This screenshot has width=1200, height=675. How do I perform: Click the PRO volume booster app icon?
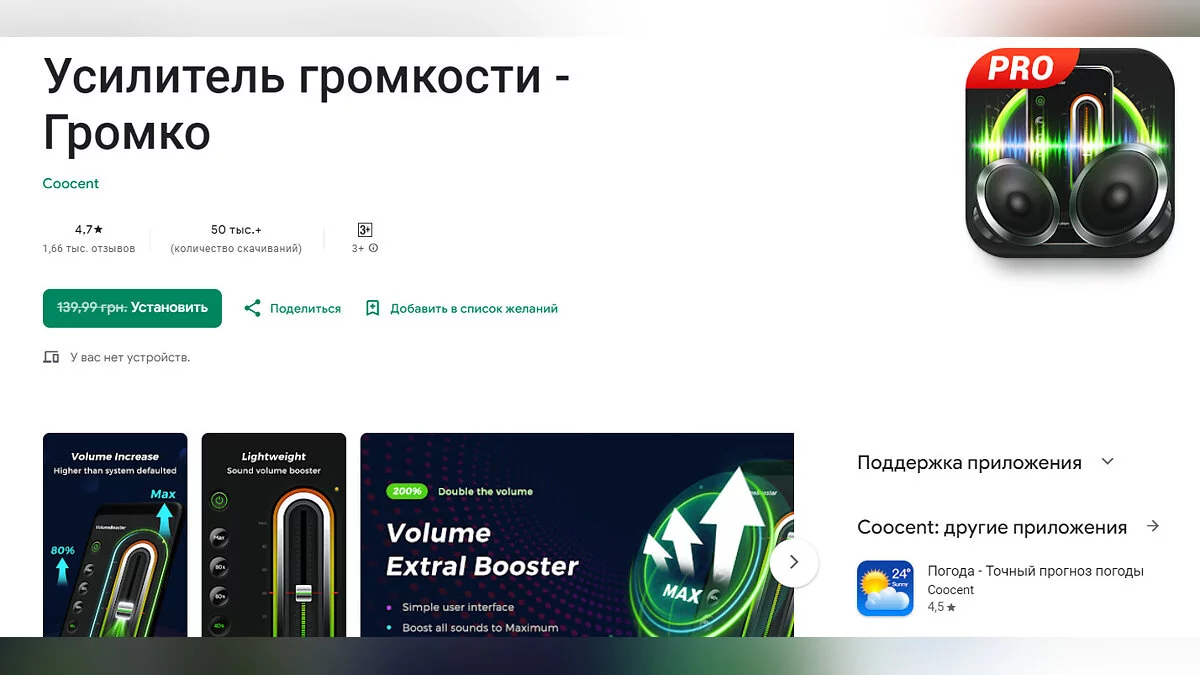click(x=1070, y=153)
